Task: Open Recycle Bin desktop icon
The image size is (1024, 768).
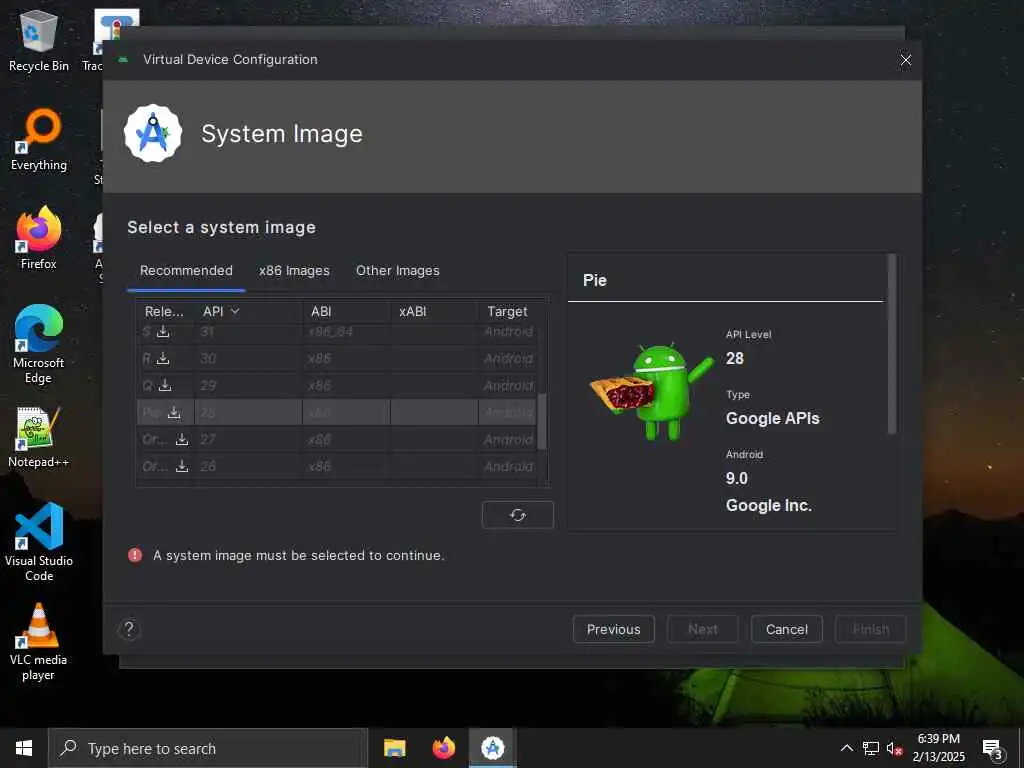Action: point(39,40)
